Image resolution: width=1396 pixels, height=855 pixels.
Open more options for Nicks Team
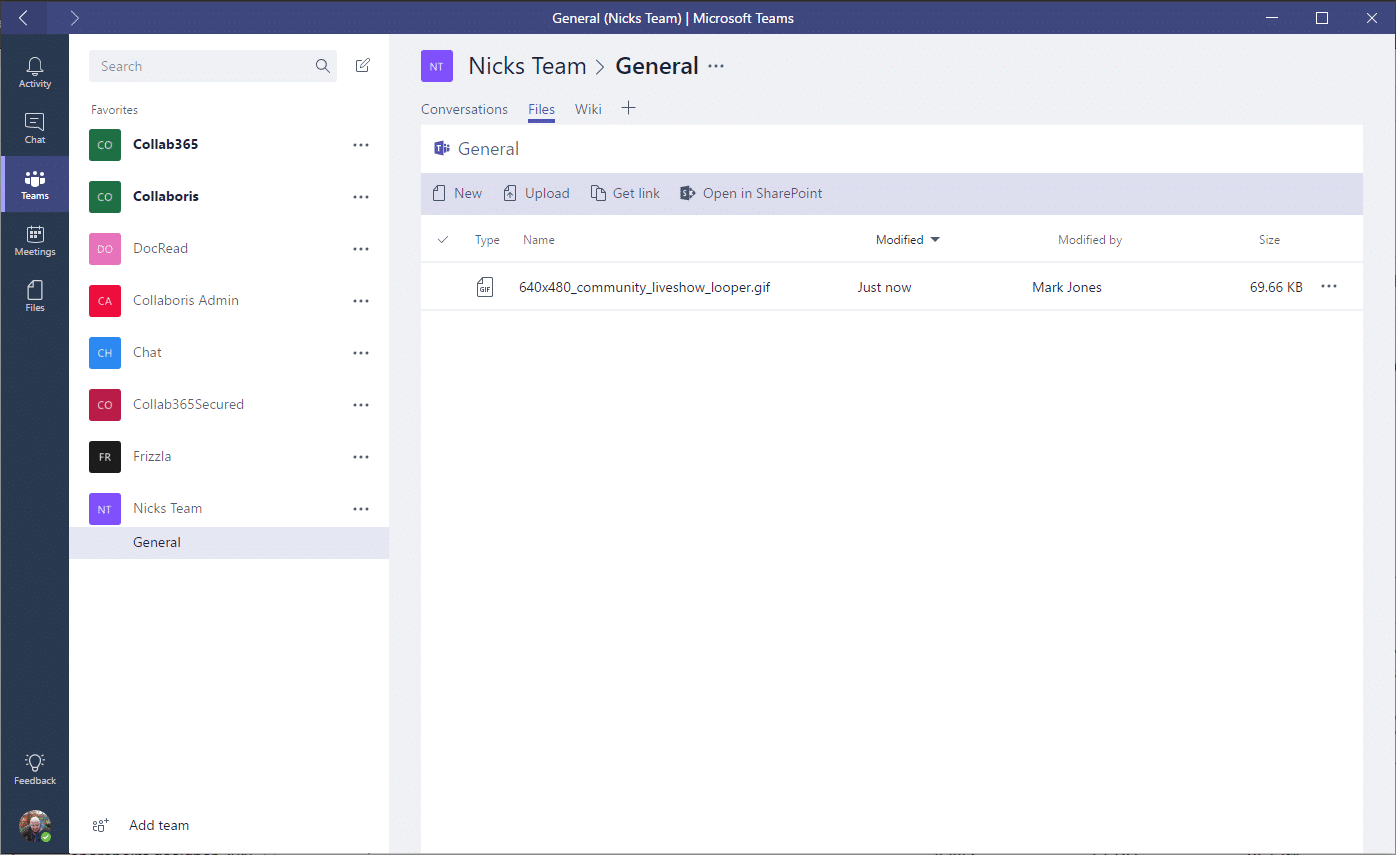(361, 509)
